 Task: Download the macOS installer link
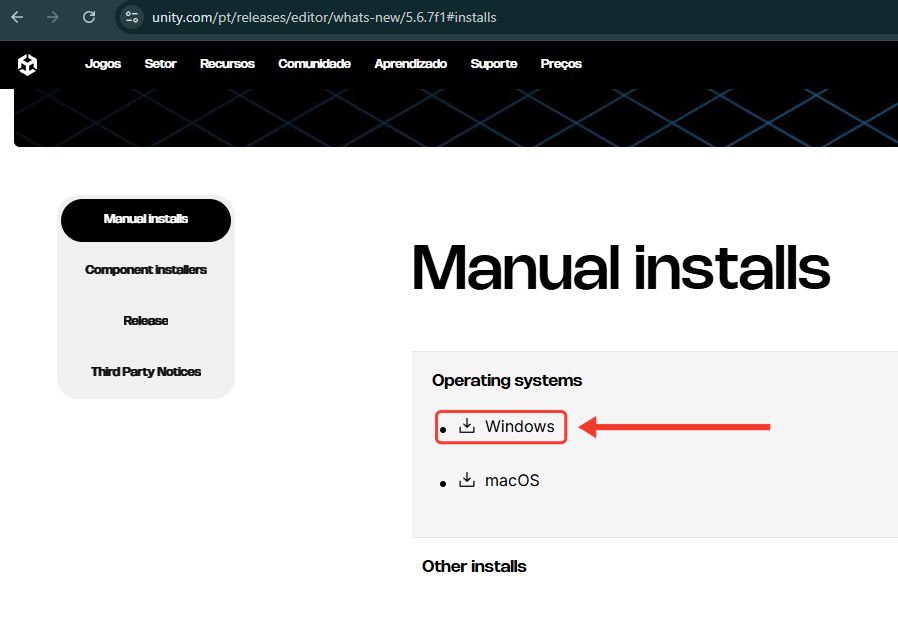pos(512,481)
